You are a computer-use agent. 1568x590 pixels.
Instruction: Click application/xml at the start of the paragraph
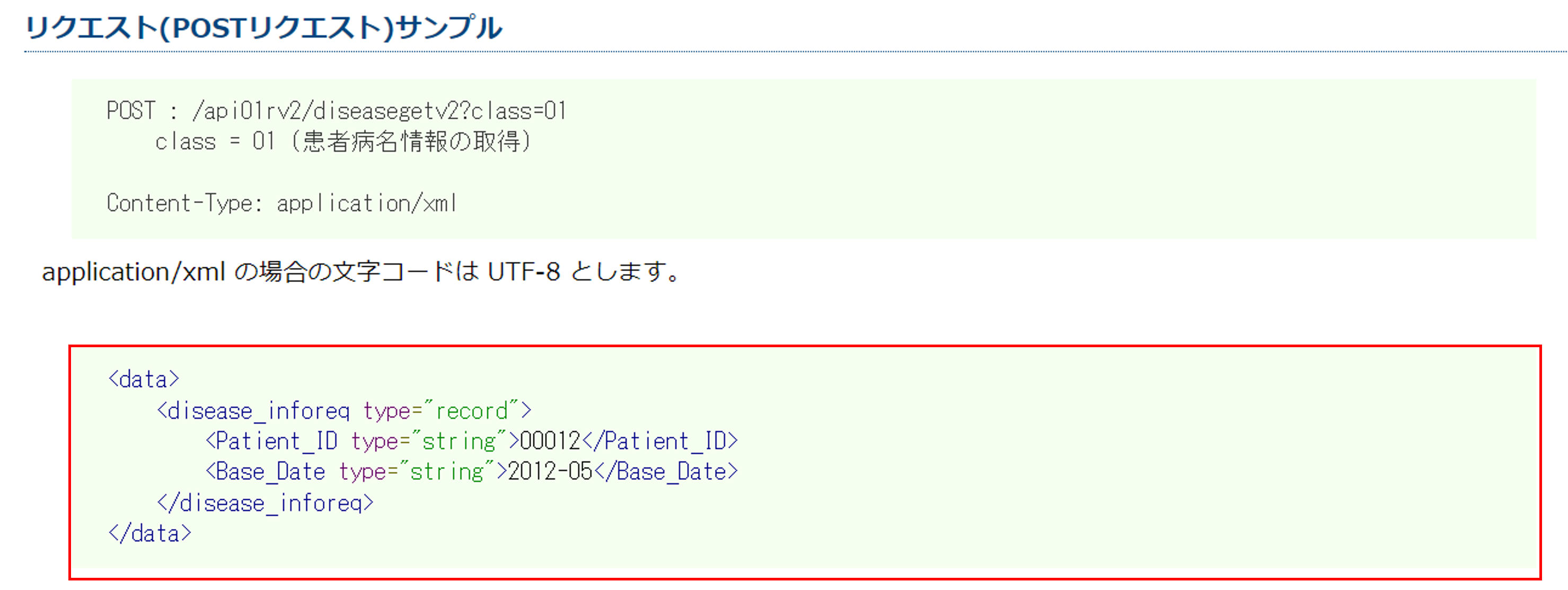tap(133, 271)
